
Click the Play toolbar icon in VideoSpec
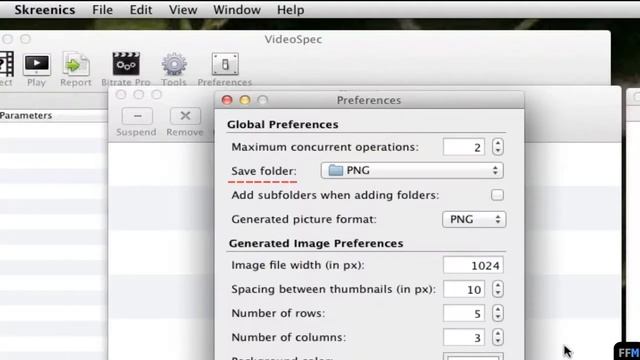pyautogui.click(x=37, y=64)
